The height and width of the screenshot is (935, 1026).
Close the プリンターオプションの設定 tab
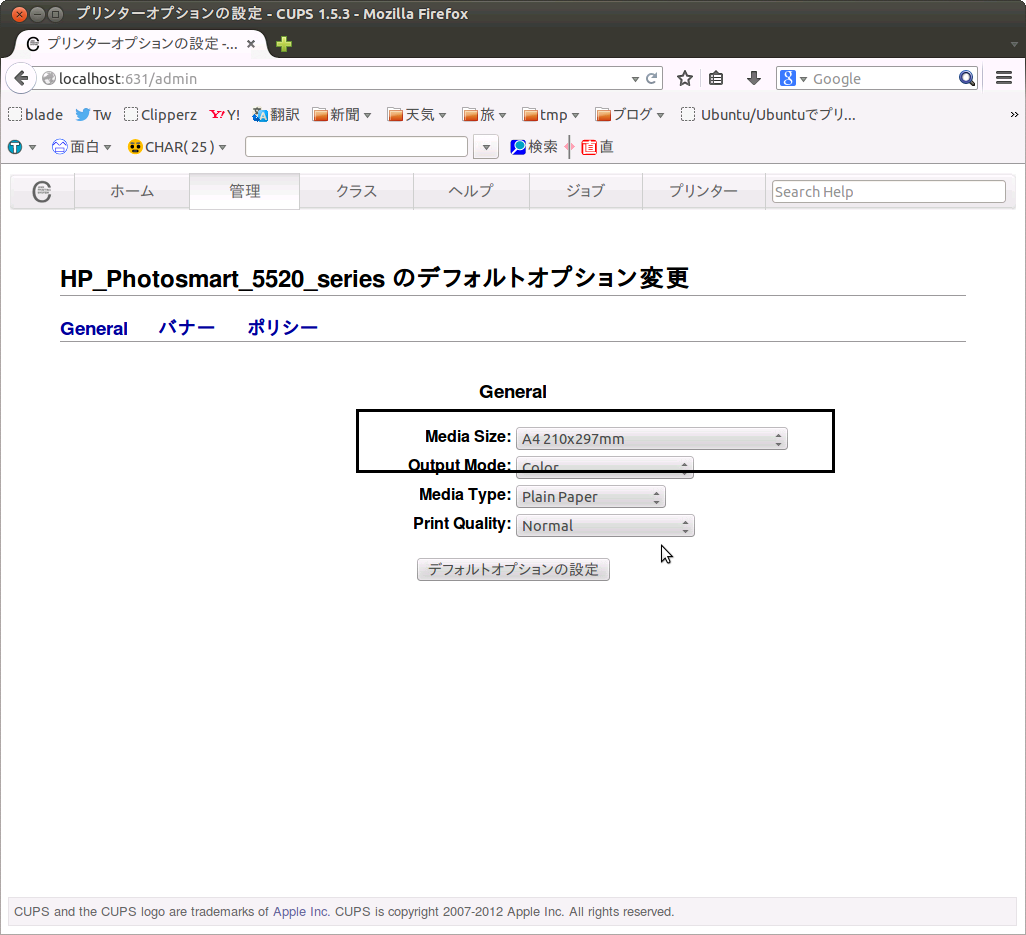pos(251,44)
